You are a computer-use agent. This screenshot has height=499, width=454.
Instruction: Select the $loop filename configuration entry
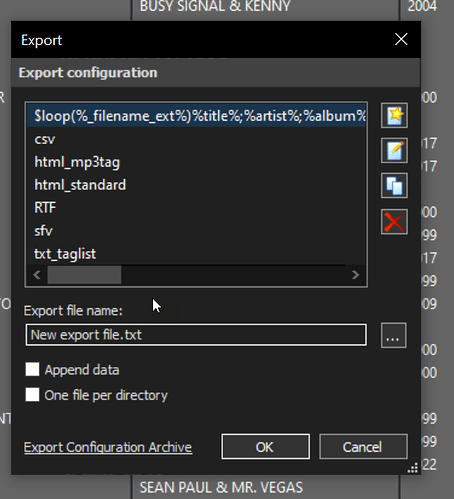click(x=196, y=116)
